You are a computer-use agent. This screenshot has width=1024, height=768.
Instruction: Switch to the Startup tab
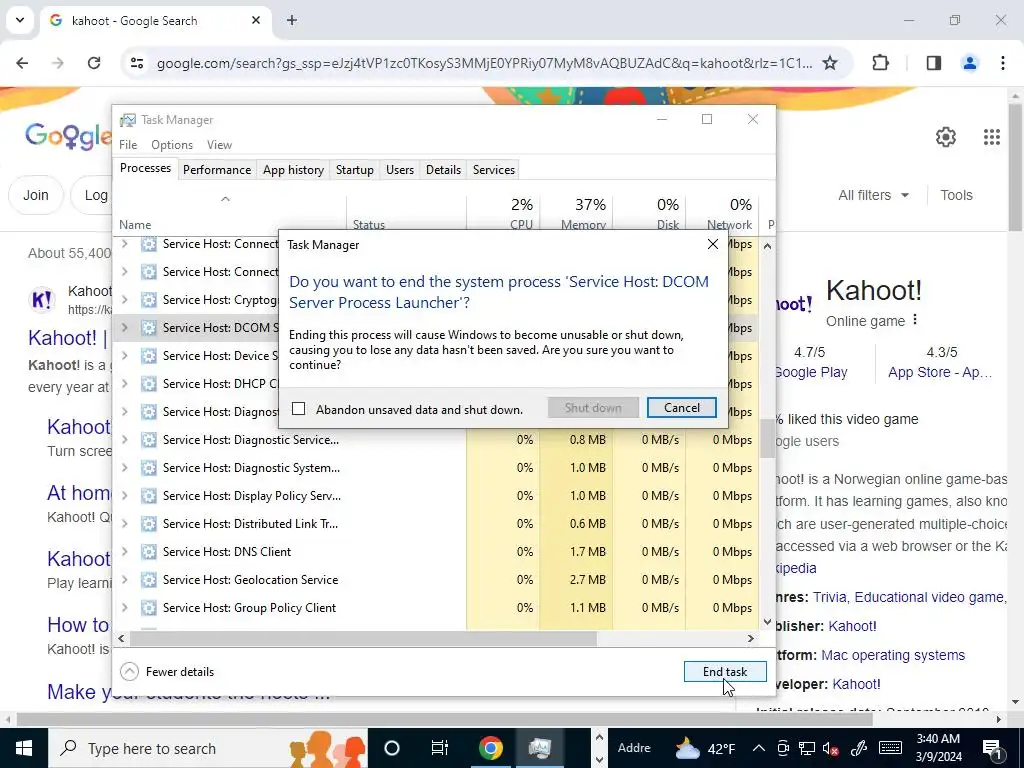tap(355, 170)
